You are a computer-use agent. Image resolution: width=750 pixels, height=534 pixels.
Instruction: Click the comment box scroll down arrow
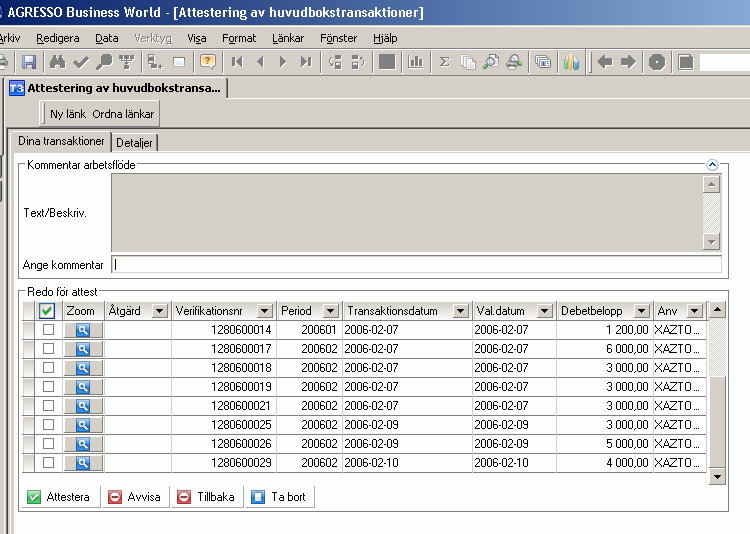[x=711, y=242]
